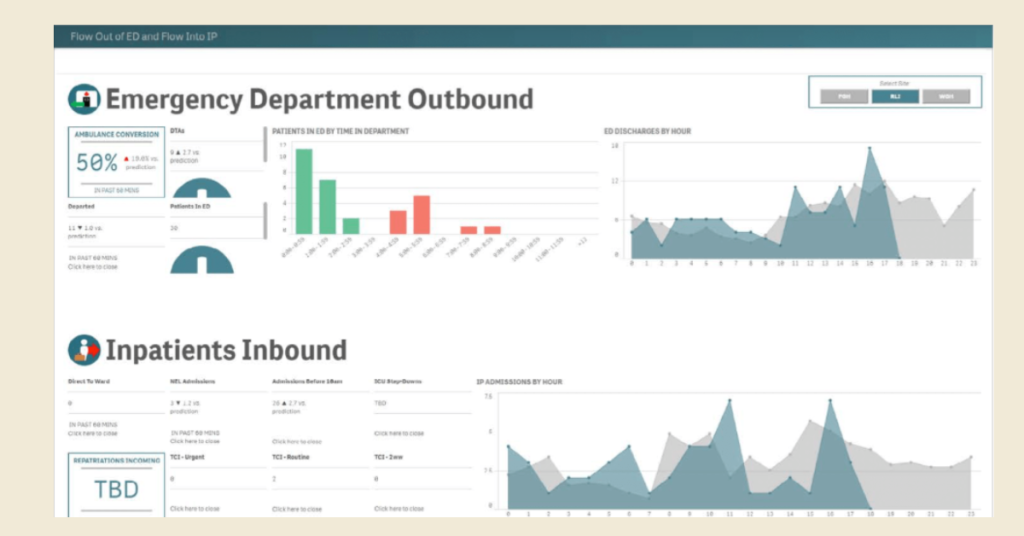Click the DTAs gauge graphic

point(202,187)
